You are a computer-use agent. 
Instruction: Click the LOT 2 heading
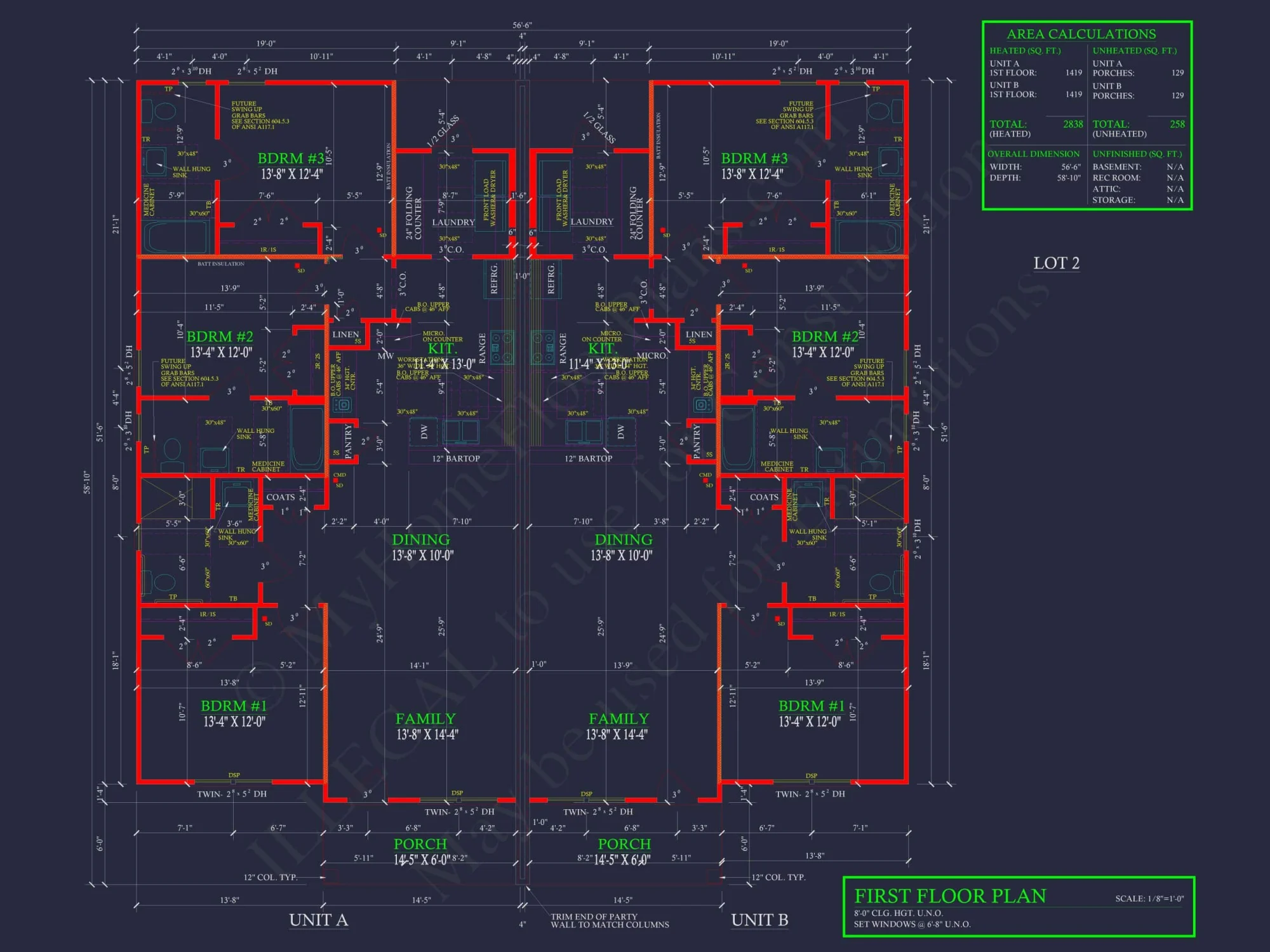pos(1056,263)
